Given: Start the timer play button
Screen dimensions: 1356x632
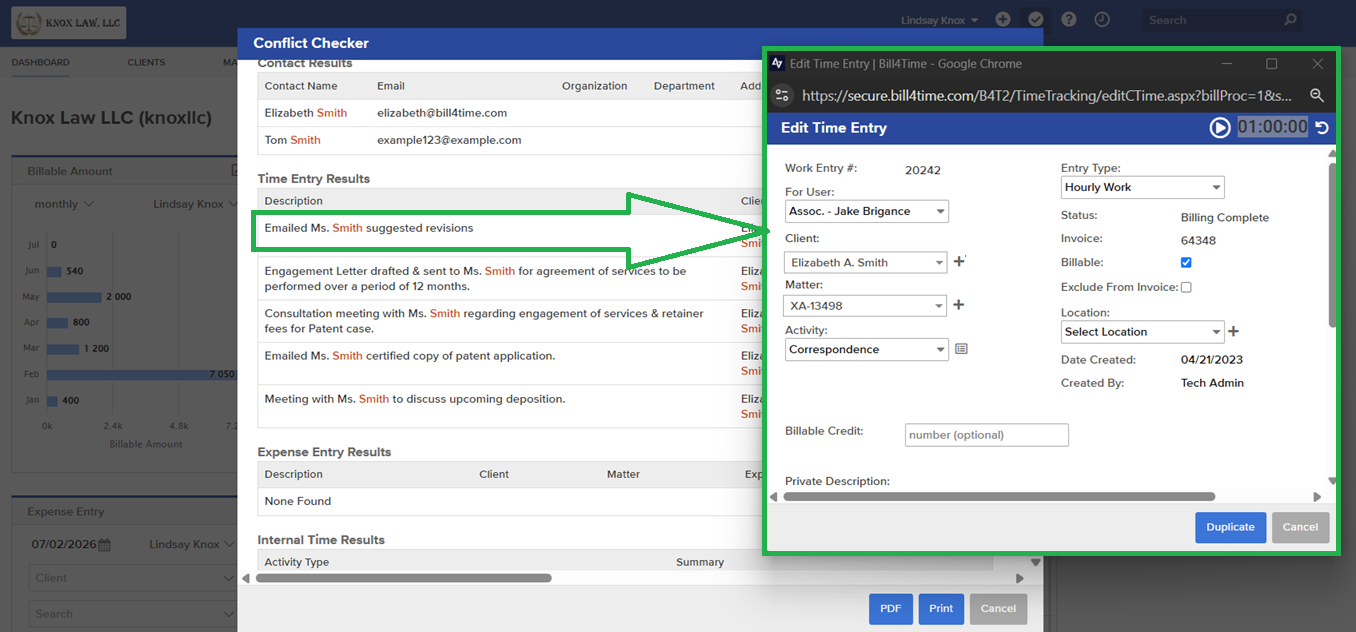Looking at the screenshot, I should point(1220,128).
